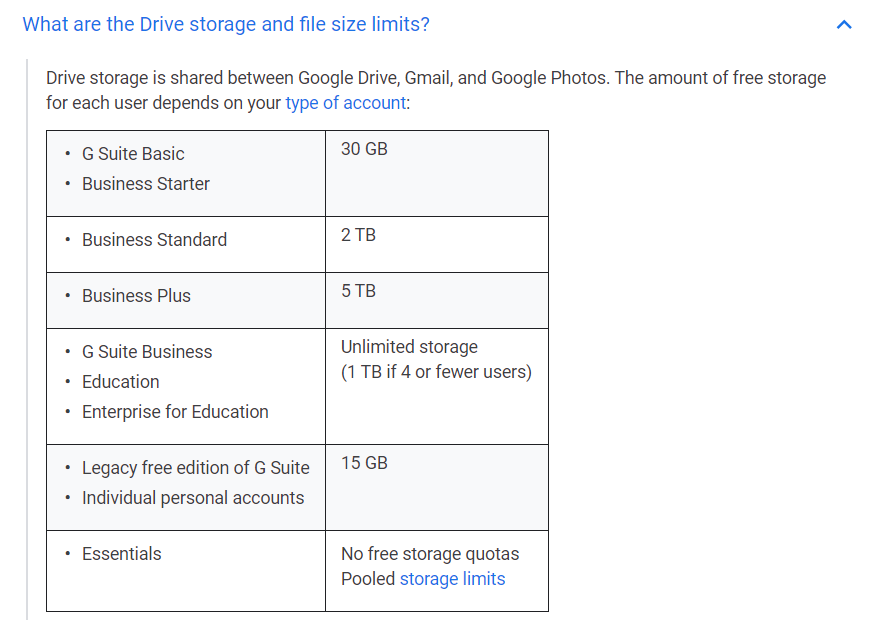Open the 'storage limits' link
This screenshot has width=883, height=620.
(x=452, y=579)
